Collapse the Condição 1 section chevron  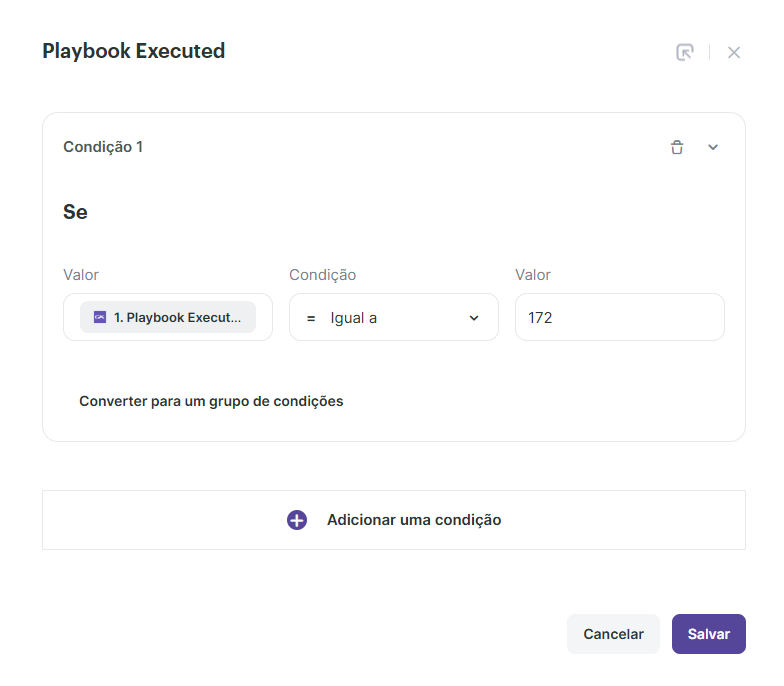[x=713, y=147]
